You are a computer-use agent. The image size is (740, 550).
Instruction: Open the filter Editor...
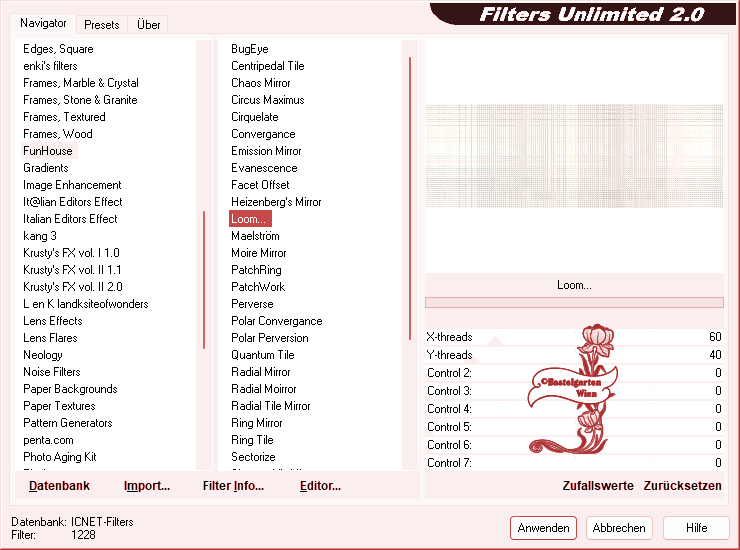[320, 486]
